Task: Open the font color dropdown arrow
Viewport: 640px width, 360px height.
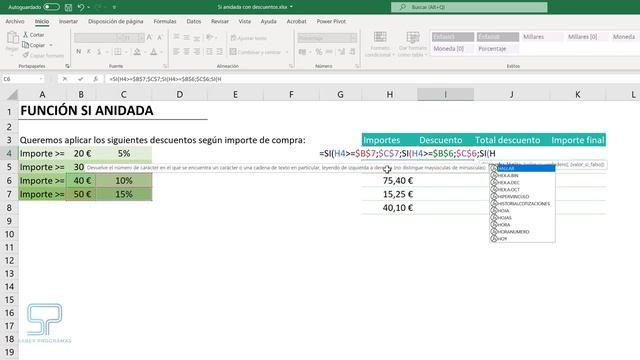Action: point(162,52)
